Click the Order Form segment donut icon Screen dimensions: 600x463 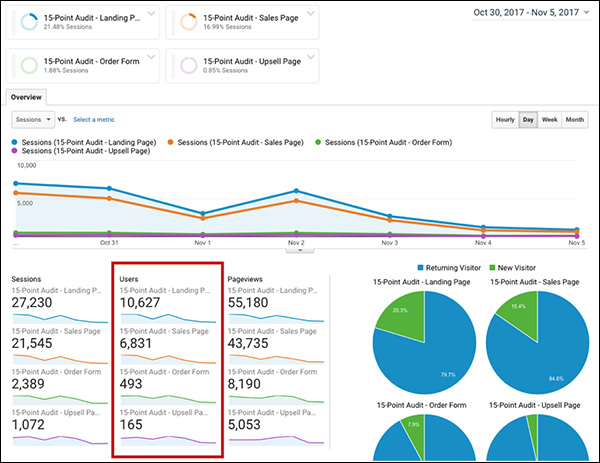click(x=29, y=65)
